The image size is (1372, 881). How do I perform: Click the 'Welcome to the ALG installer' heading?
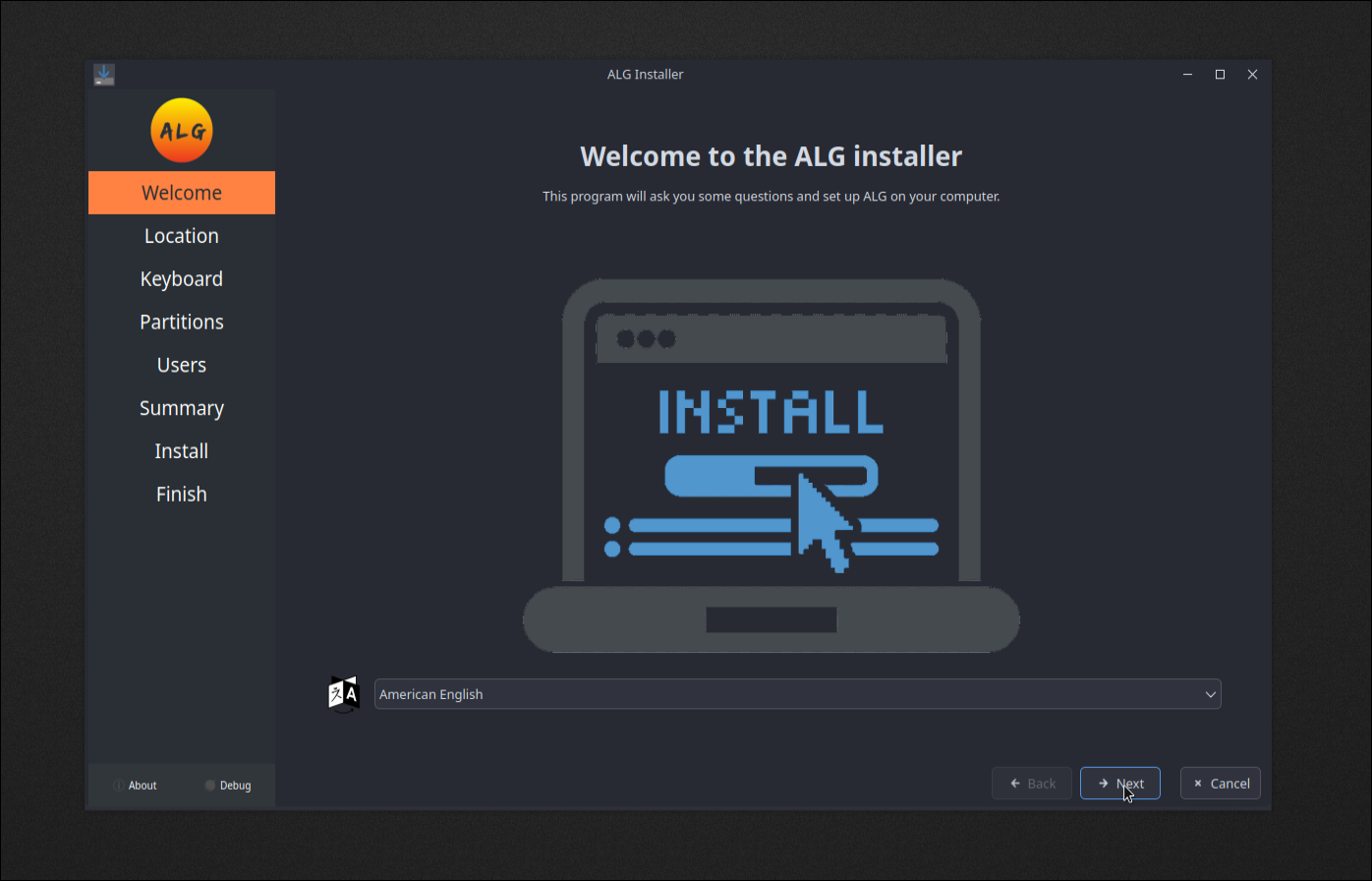point(772,156)
